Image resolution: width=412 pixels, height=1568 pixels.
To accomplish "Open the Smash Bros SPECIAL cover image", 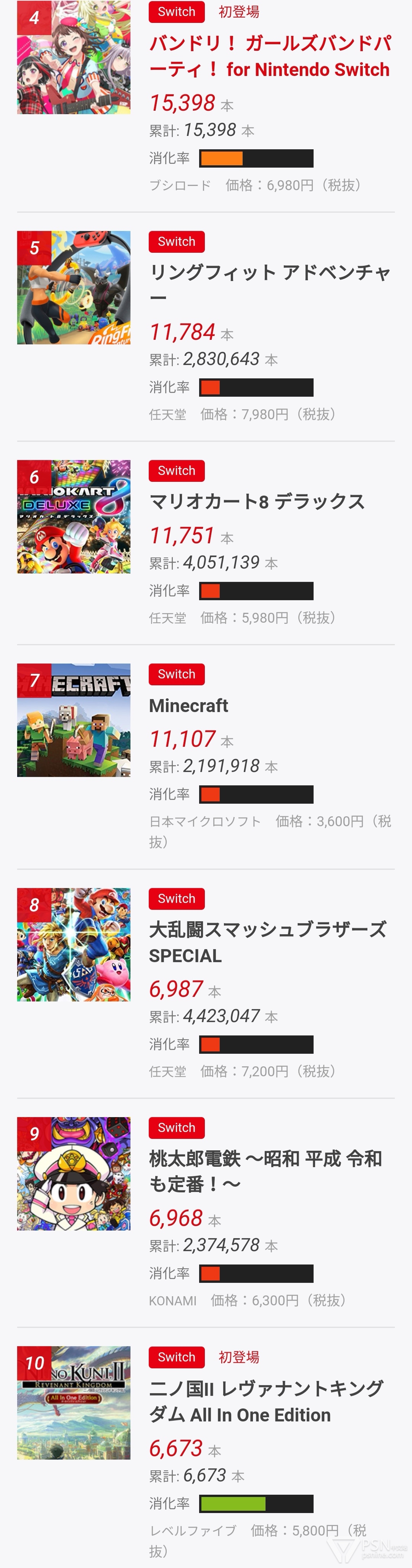I will [74, 944].
